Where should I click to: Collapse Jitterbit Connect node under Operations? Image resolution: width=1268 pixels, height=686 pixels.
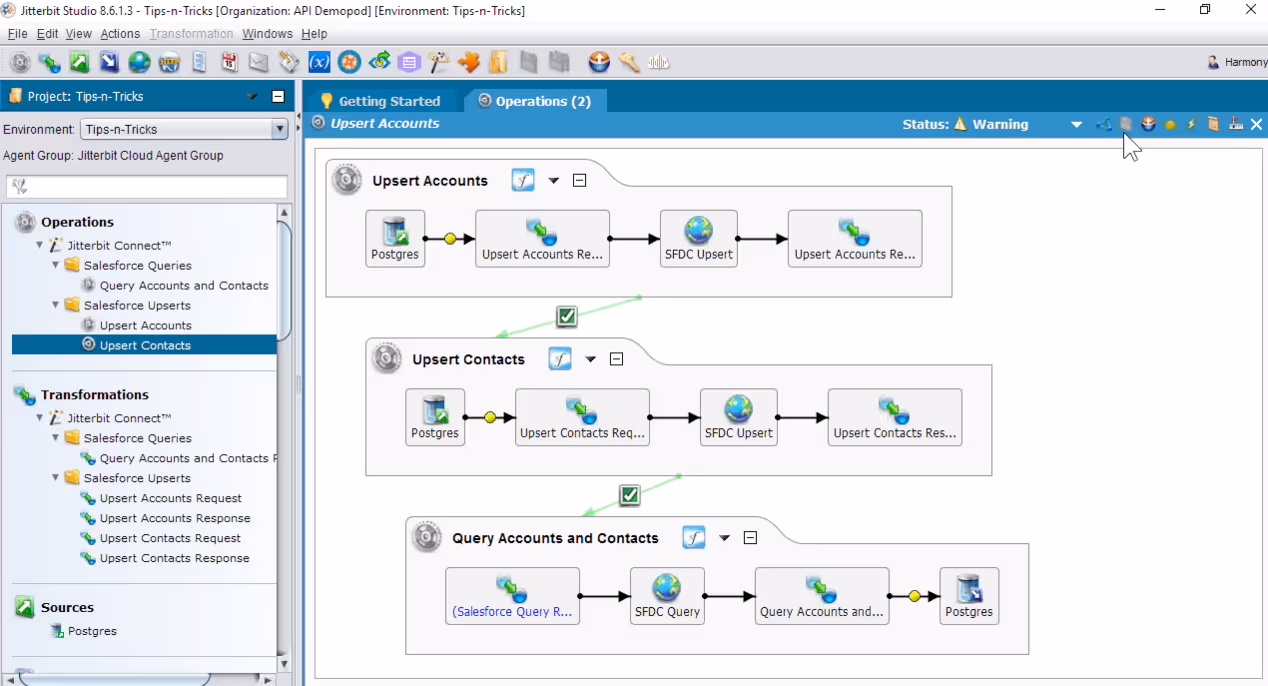point(40,245)
